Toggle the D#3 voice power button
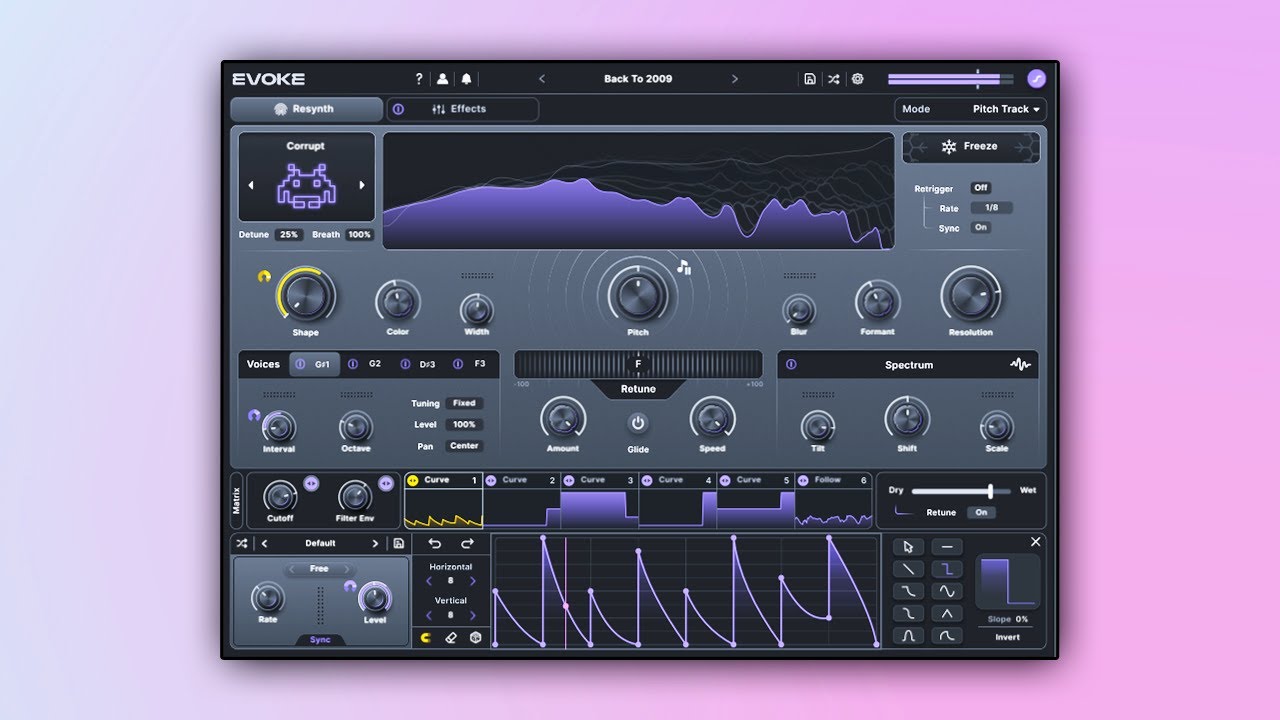The height and width of the screenshot is (720, 1280). coord(405,364)
